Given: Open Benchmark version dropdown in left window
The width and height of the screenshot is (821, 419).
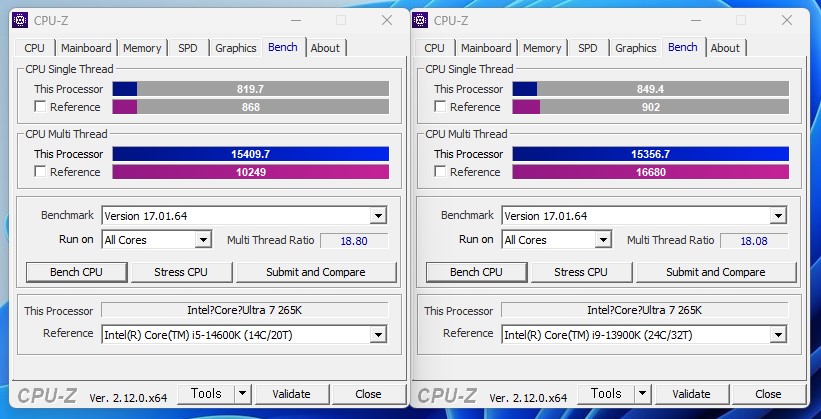Looking at the screenshot, I should [378, 215].
